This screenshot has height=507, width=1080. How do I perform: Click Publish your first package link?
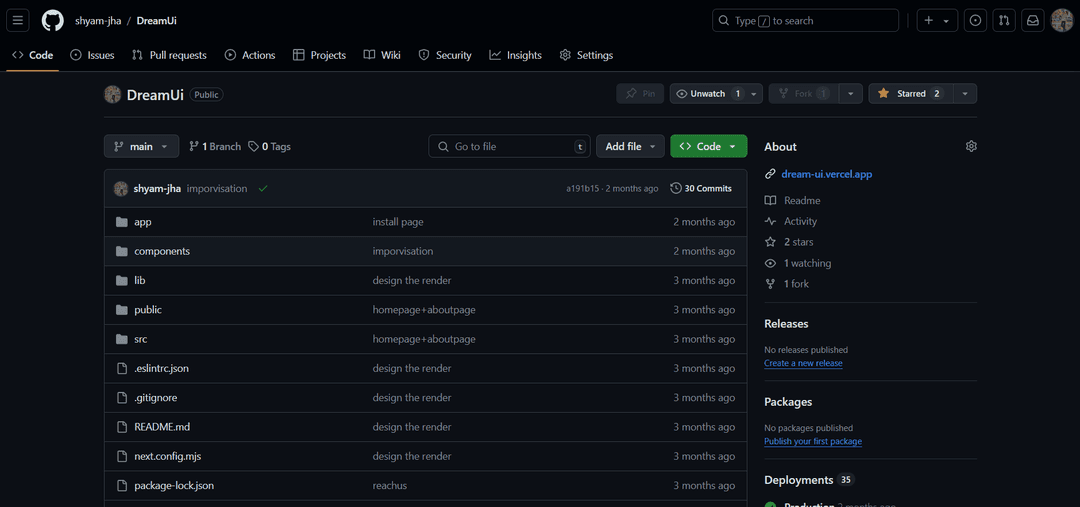click(x=813, y=441)
